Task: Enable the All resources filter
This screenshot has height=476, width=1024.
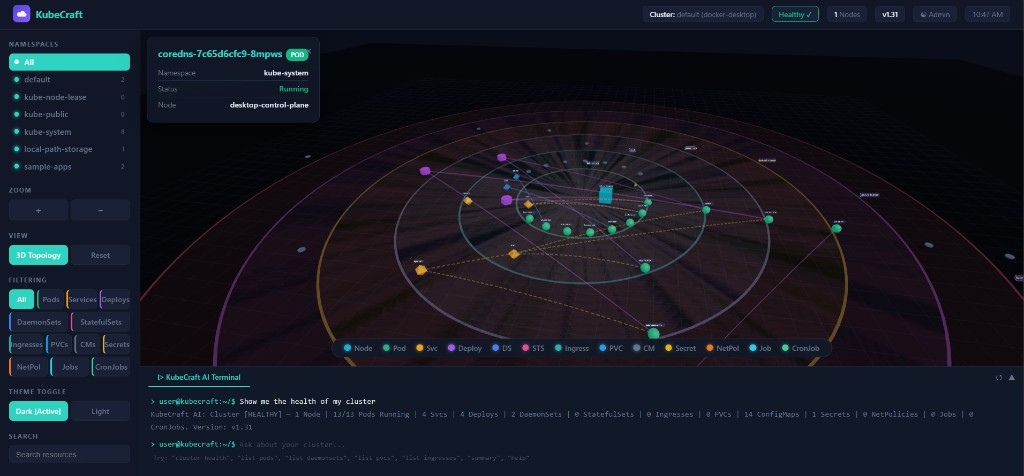Action: click(x=22, y=300)
